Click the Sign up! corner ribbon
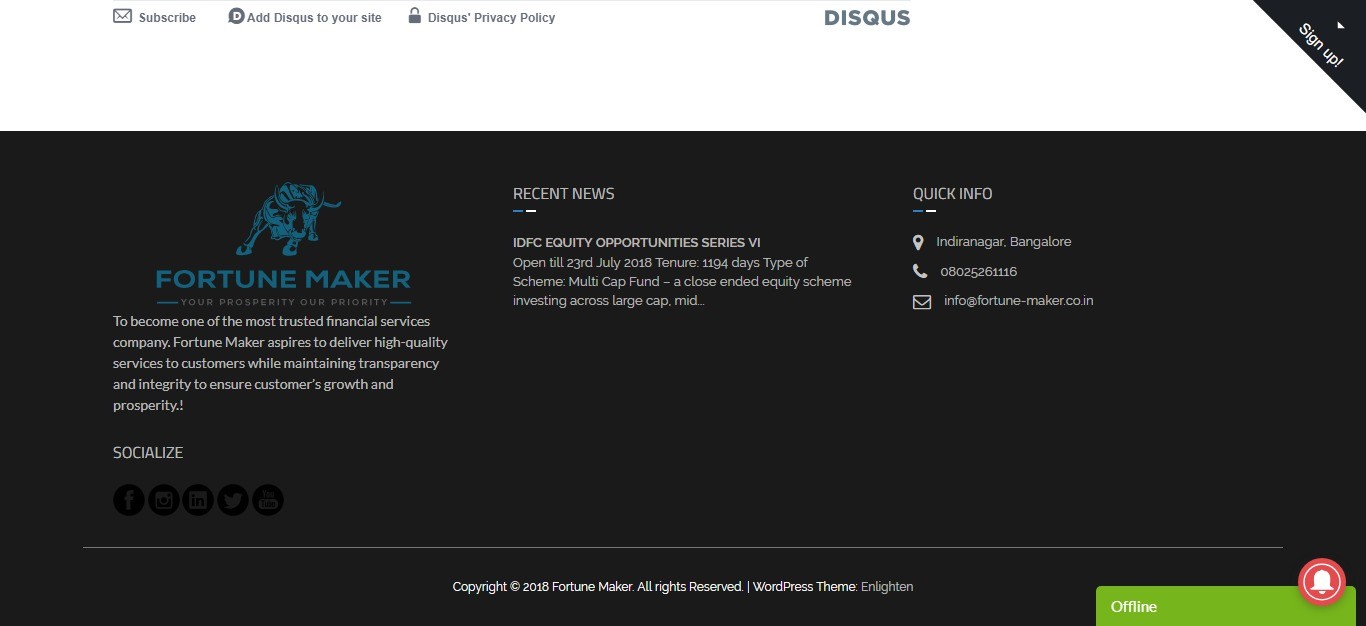This screenshot has width=1366, height=626. tap(1320, 45)
